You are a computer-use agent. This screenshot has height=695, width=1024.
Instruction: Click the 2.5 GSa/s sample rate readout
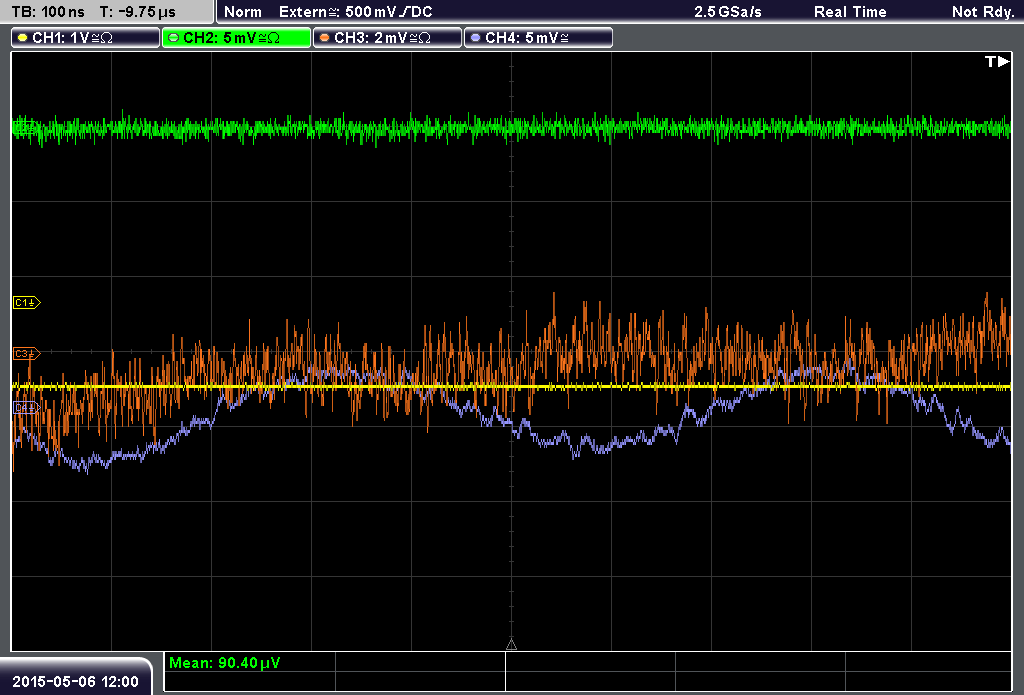(728, 12)
